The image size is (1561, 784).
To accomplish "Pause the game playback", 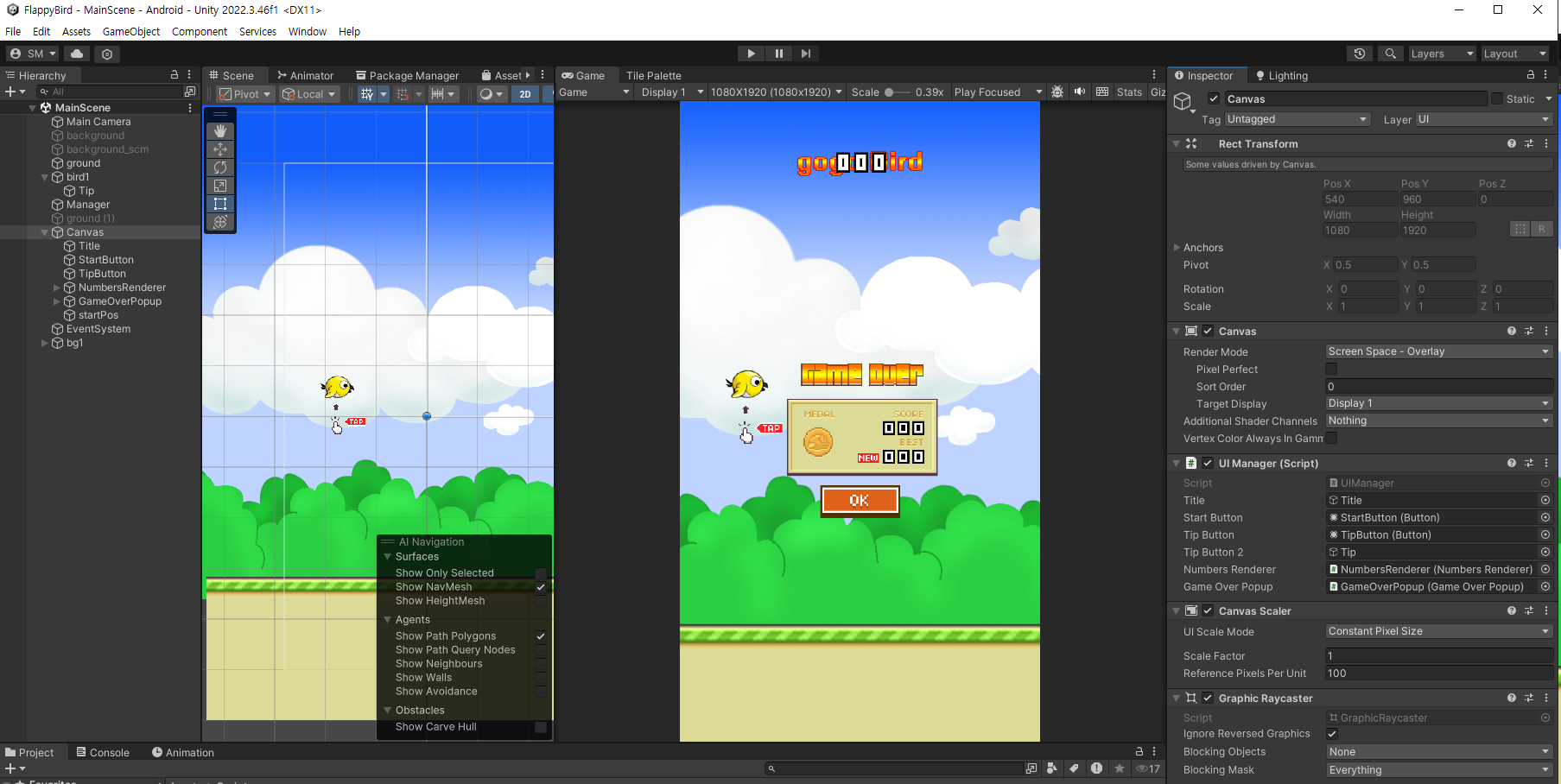I will (778, 54).
